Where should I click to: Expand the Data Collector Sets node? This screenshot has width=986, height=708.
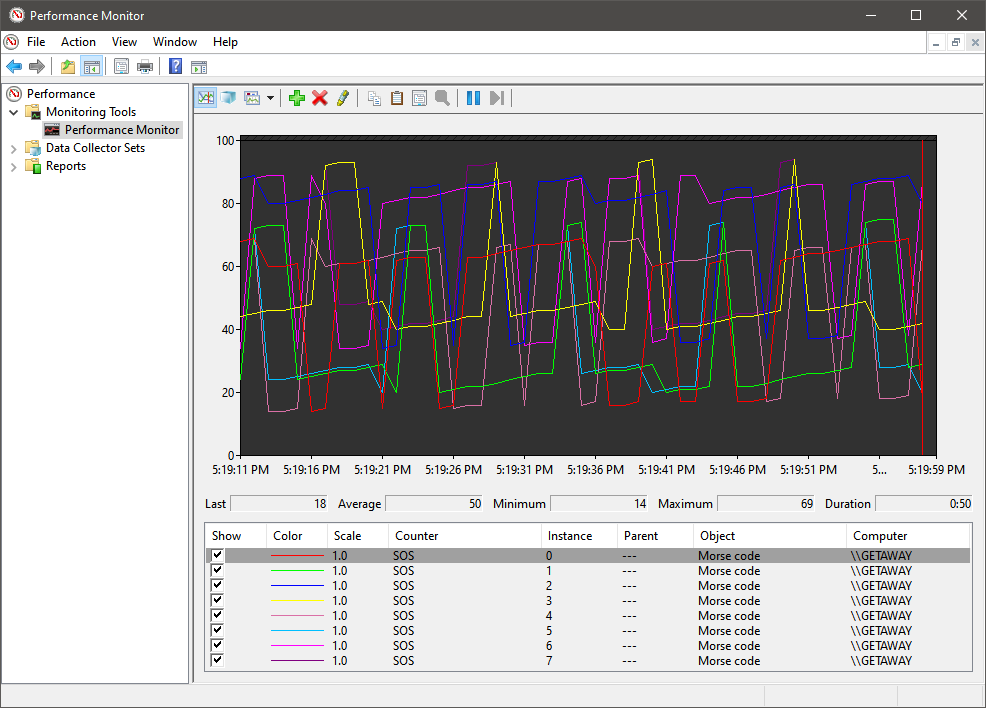point(13,148)
